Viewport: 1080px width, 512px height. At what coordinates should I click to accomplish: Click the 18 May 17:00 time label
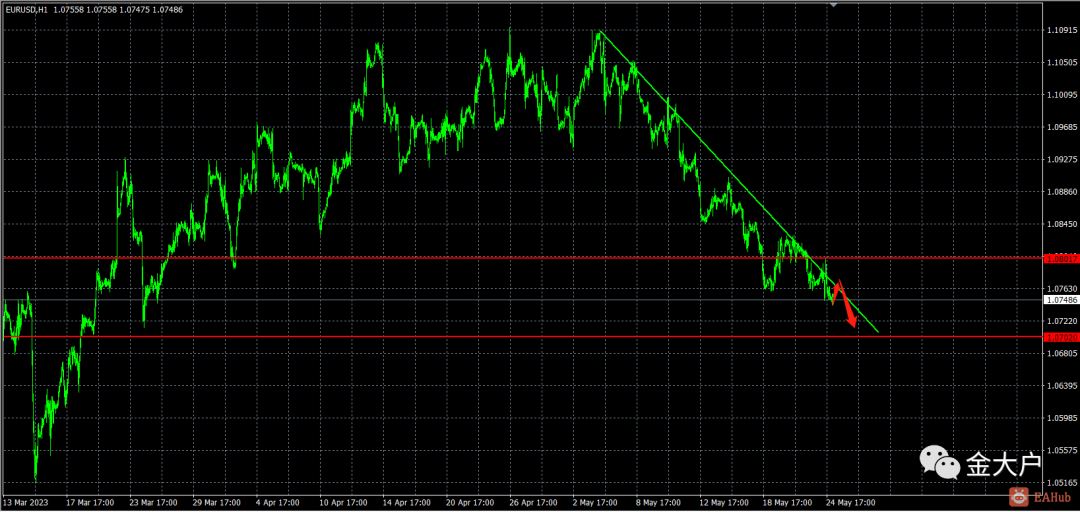coord(785,502)
